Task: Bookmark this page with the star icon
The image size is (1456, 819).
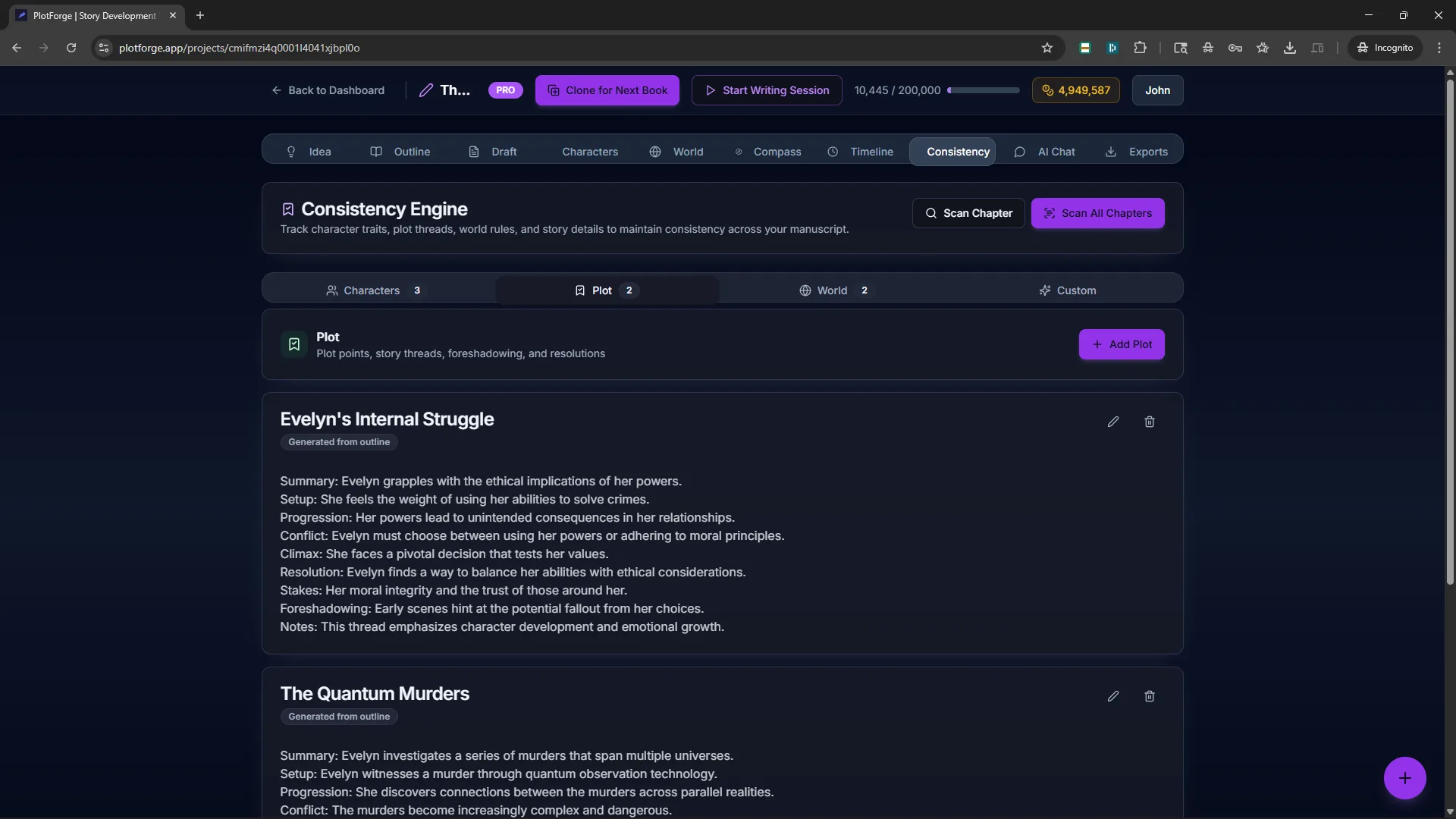Action: pyautogui.click(x=1047, y=48)
